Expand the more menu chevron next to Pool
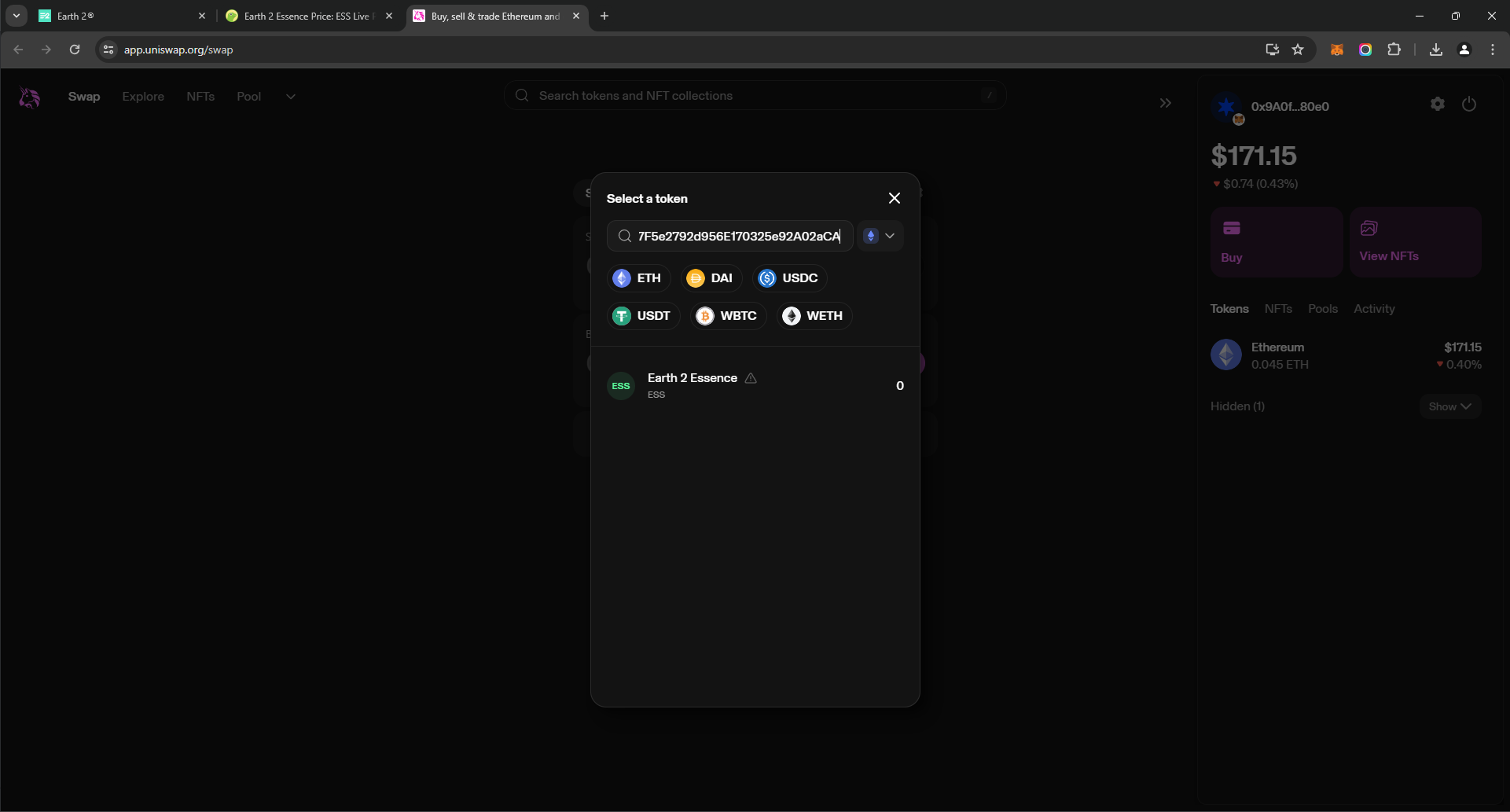This screenshot has height=812, width=1510. pos(291,97)
